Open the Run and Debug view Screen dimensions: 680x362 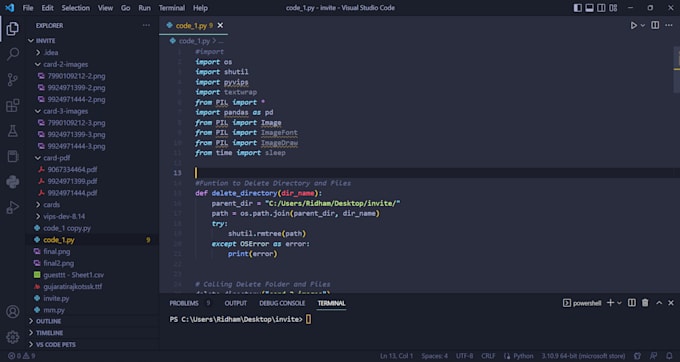(x=13, y=207)
